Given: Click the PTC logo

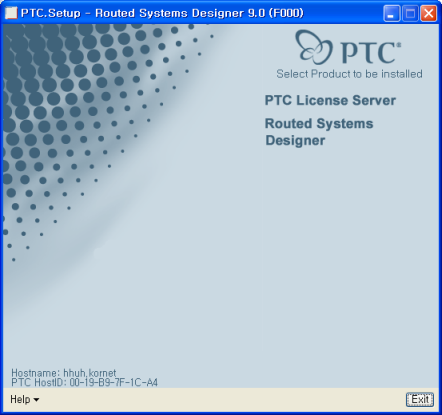Looking at the screenshot, I should 348,48.
